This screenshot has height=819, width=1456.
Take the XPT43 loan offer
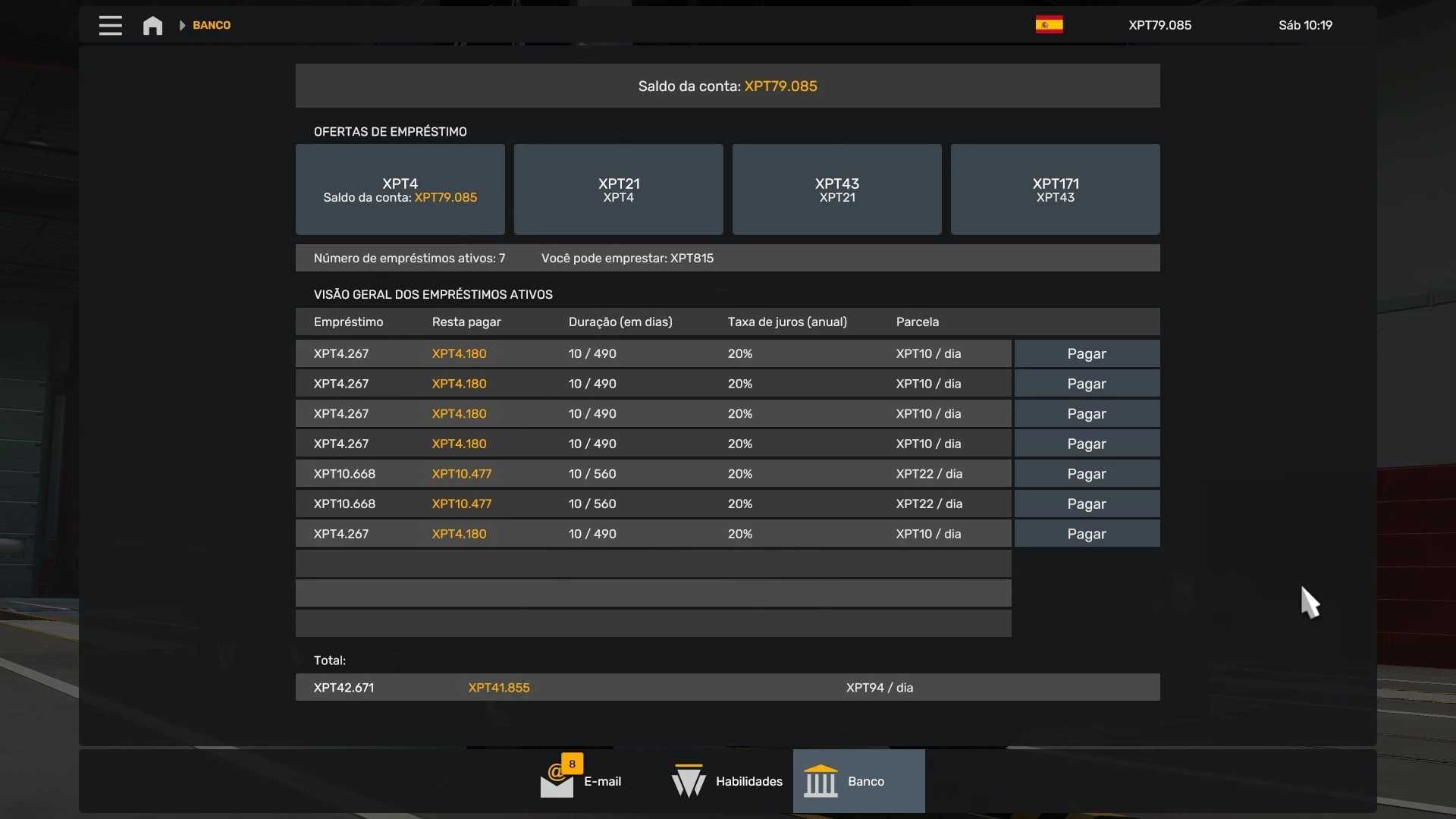(x=837, y=190)
